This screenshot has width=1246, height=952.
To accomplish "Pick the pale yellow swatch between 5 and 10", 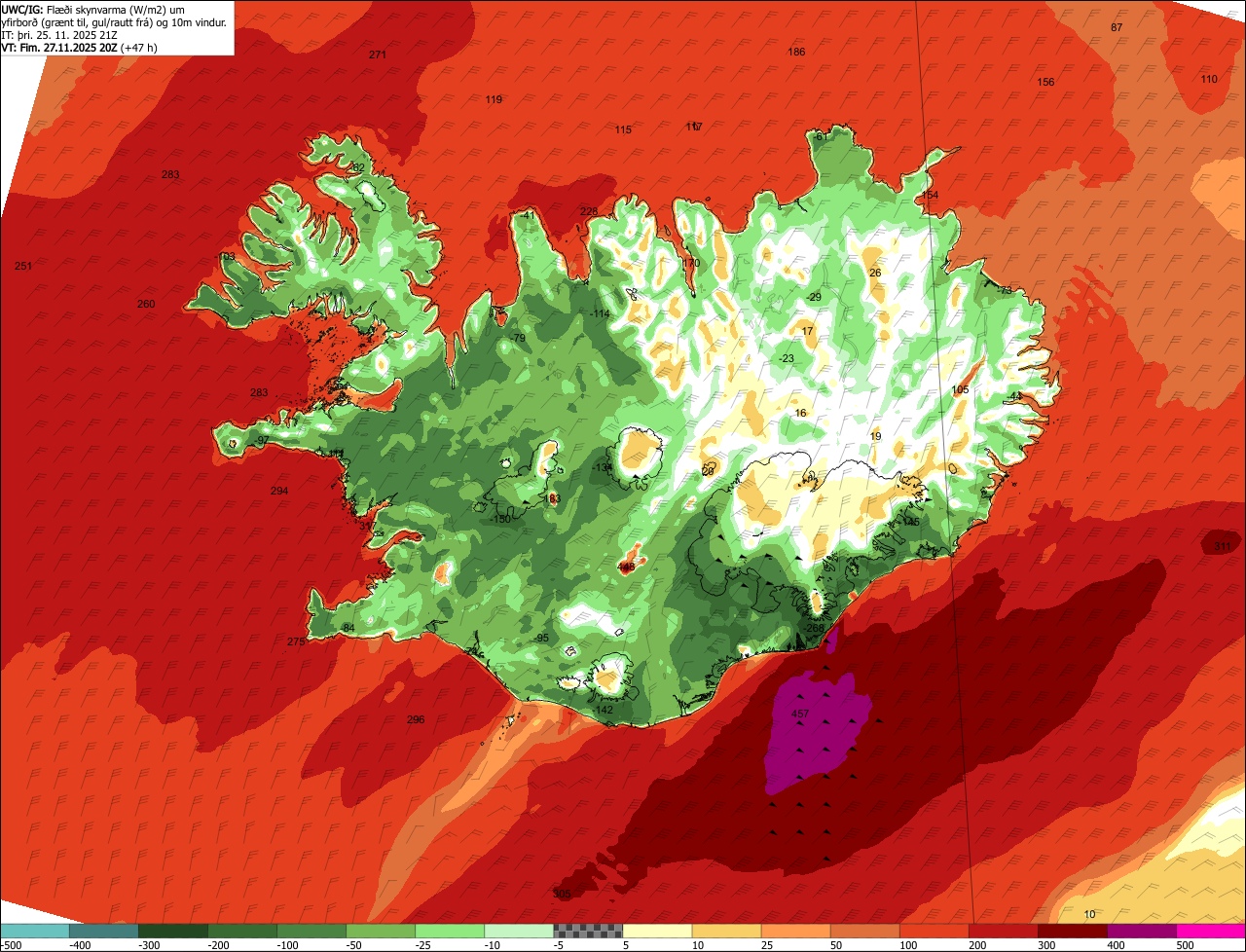I will (657, 930).
